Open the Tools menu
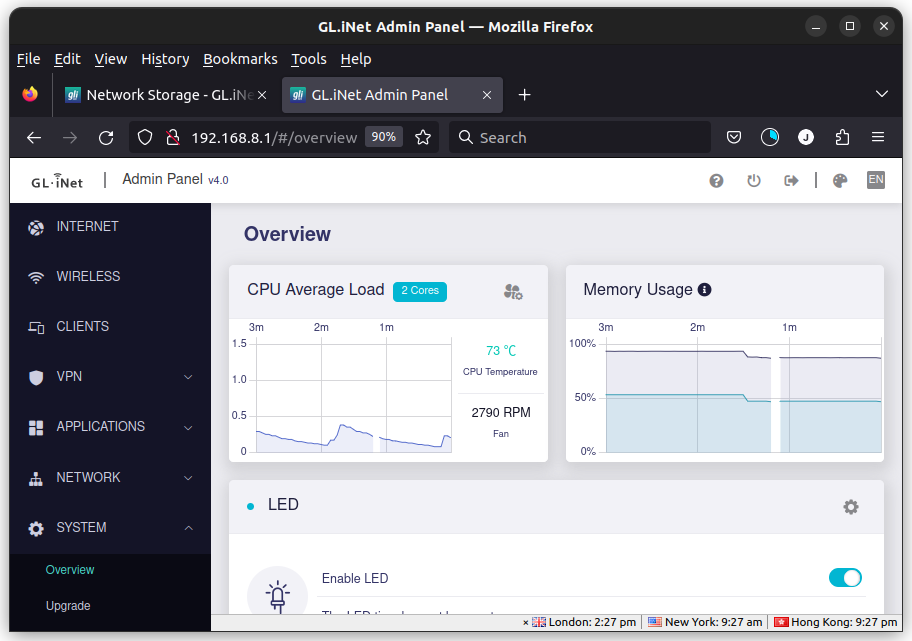 click(x=309, y=59)
